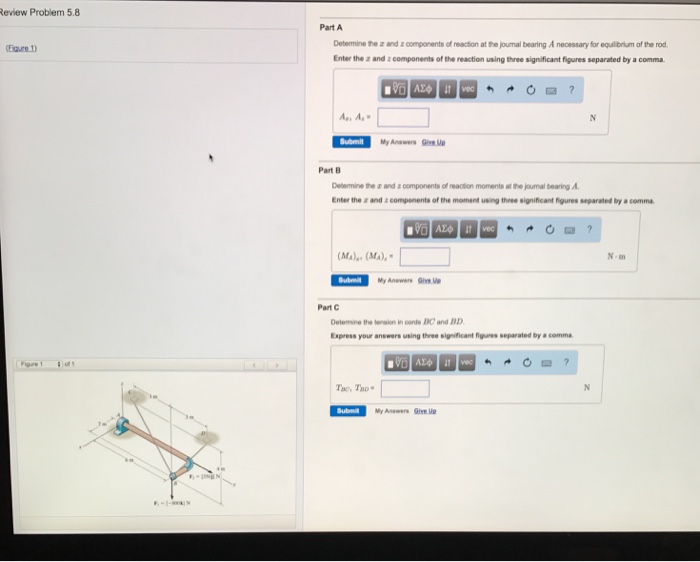
Task: Click subscript/superscript arrows icon in Part B
Action: [x=468, y=229]
